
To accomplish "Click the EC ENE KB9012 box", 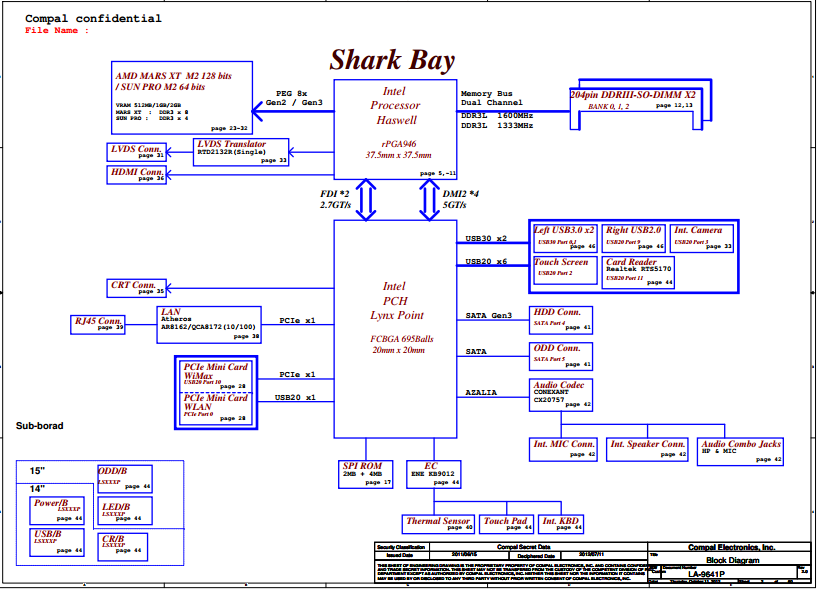I will [434, 474].
